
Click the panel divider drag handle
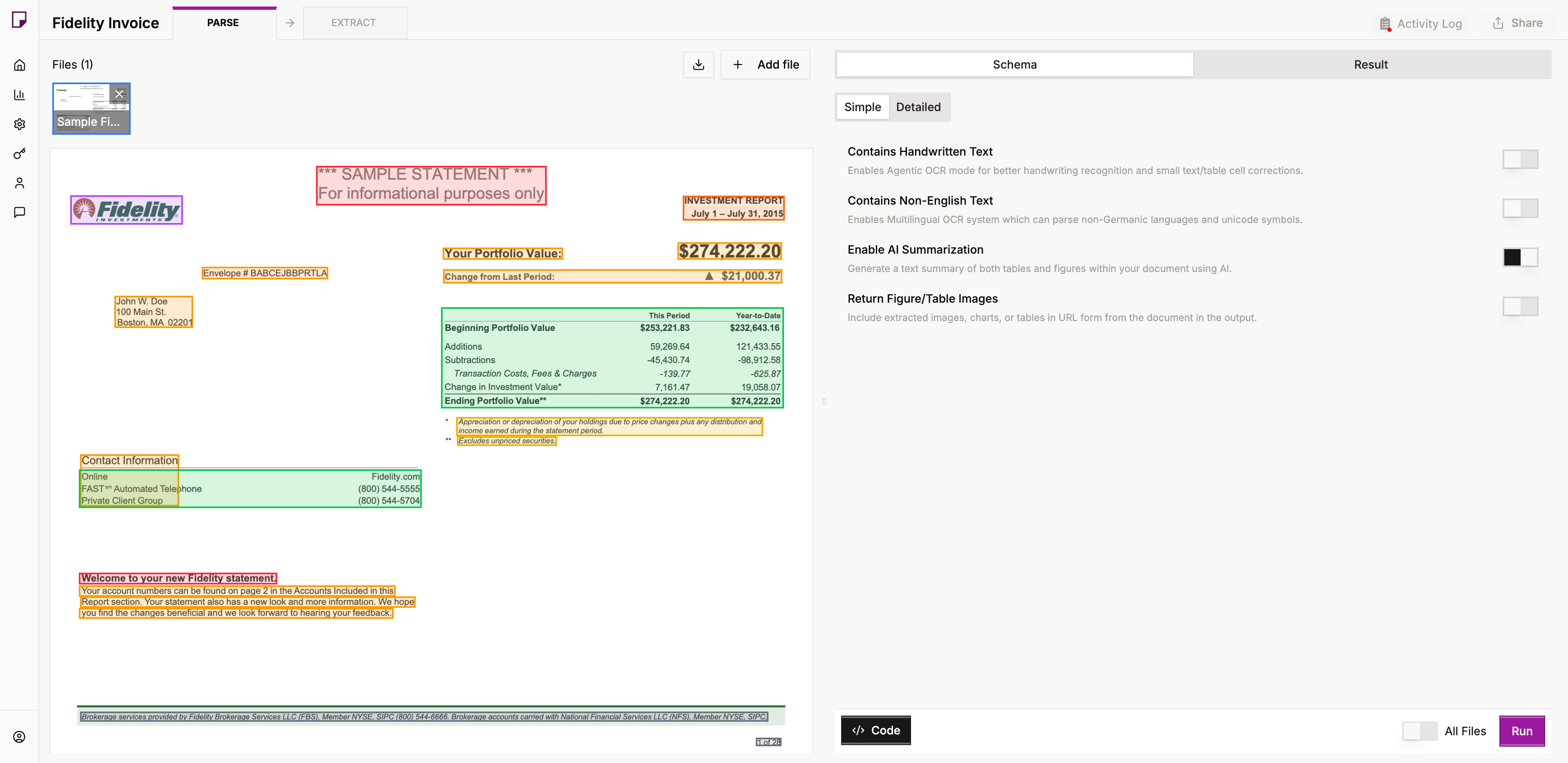click(824, 401)
